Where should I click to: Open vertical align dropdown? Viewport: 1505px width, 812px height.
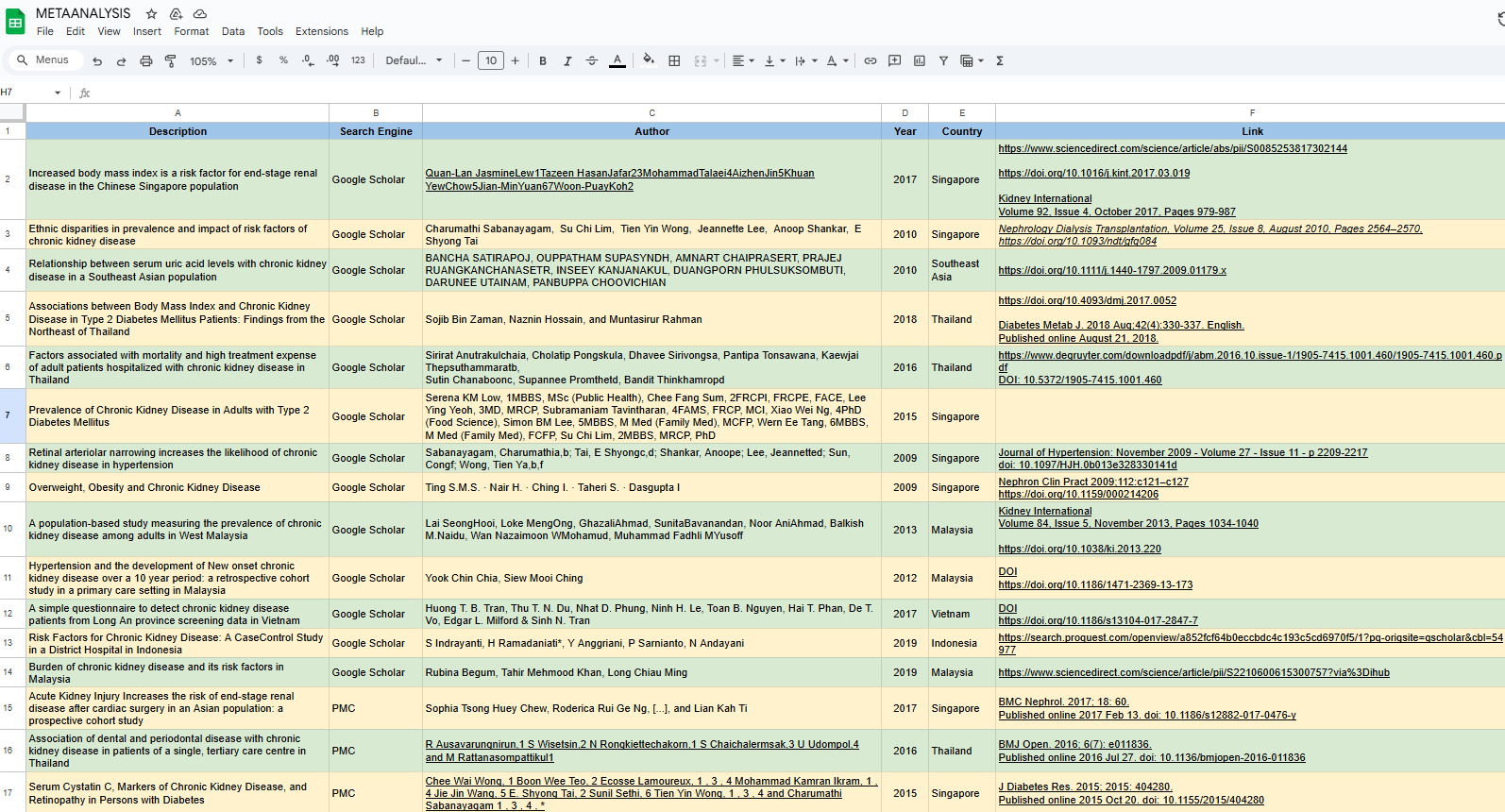coord(774,60)
